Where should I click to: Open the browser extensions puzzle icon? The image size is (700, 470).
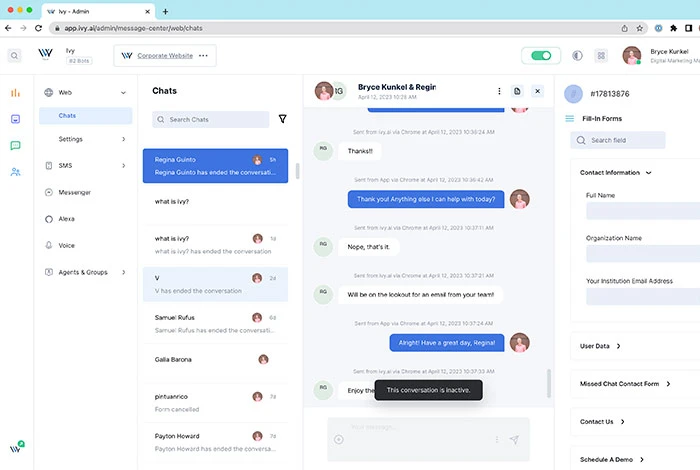tap(673, 28)
